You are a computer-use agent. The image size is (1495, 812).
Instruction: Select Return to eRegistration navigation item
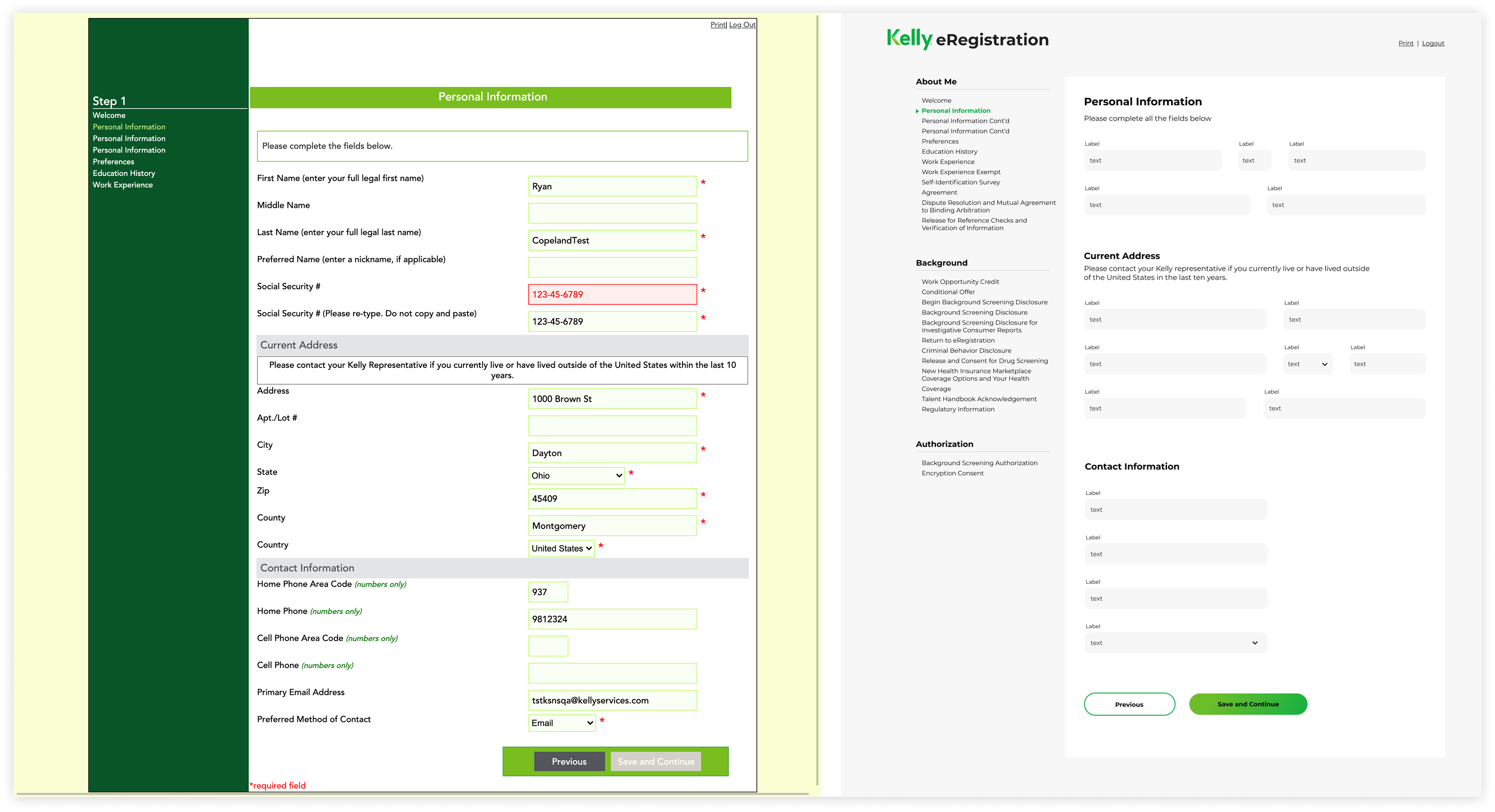pyautogui.click(x=958, y=341)
